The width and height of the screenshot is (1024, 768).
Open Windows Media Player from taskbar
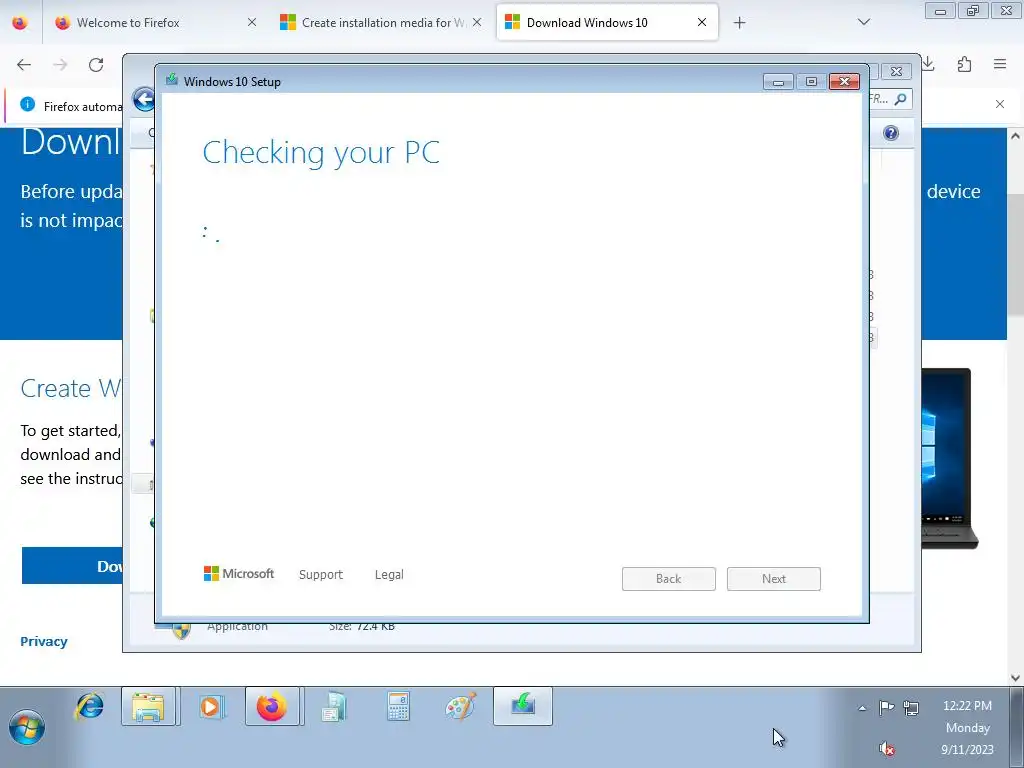point(210,707)
